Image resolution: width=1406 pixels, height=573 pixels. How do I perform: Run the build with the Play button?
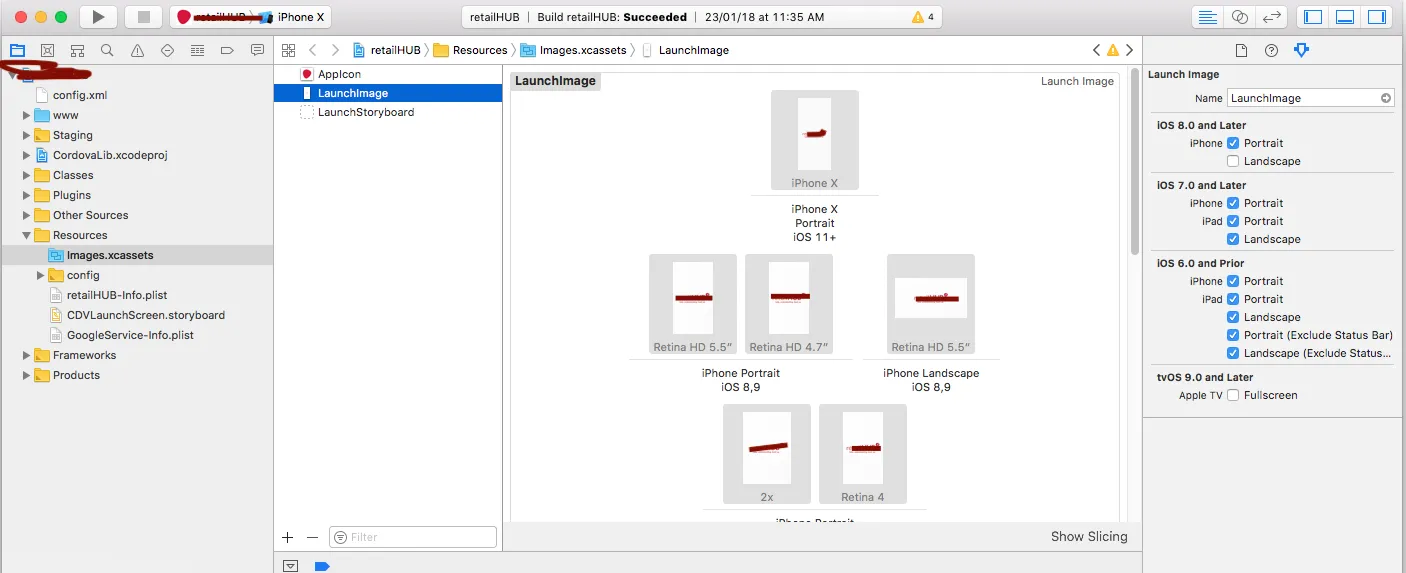point(97,17)
